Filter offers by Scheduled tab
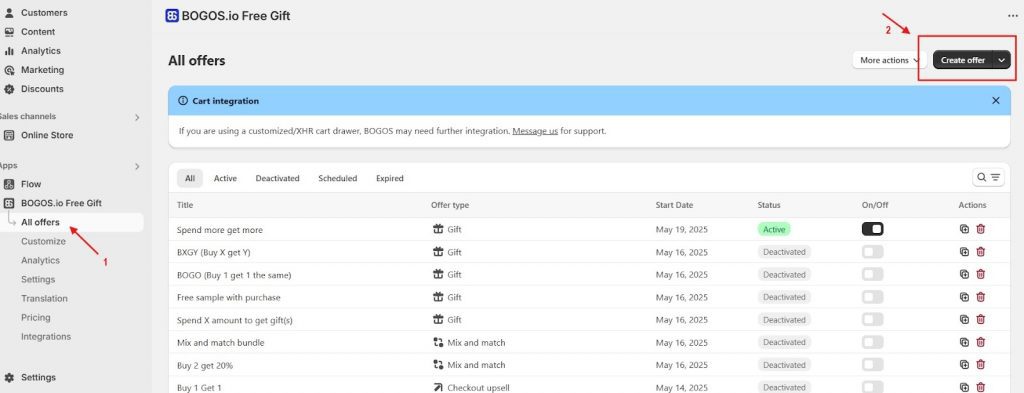 point(338,178)
